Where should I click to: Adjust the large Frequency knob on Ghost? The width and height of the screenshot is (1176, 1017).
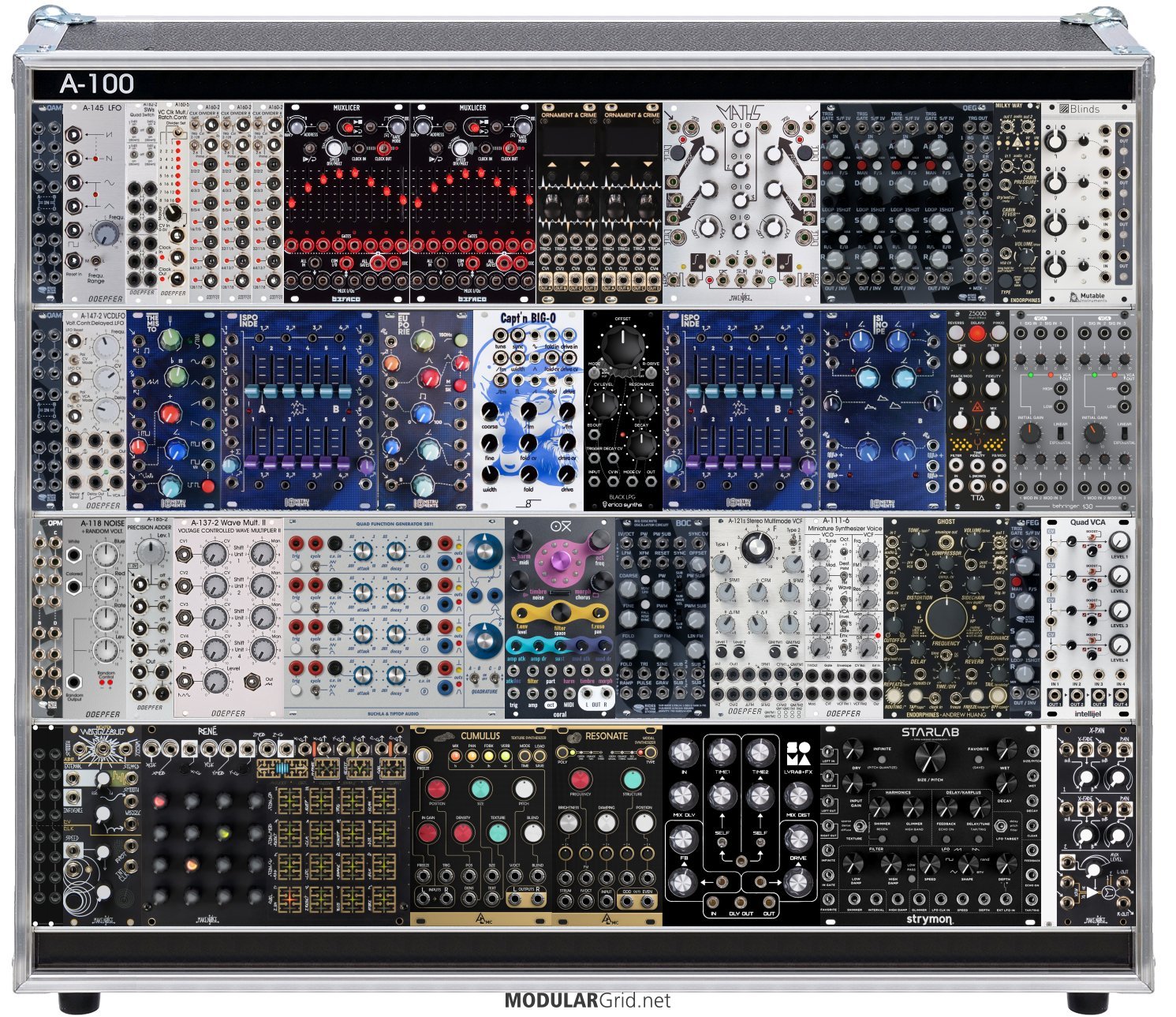(x=946, y=618)
